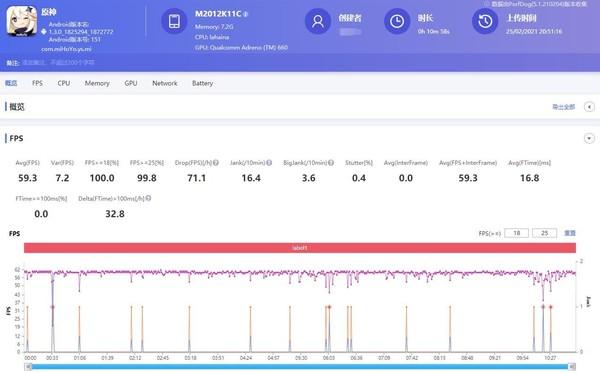600x373 pixels.
Task: Click the Avg(FTime) value 16.8
Action: tap(530, 178)
